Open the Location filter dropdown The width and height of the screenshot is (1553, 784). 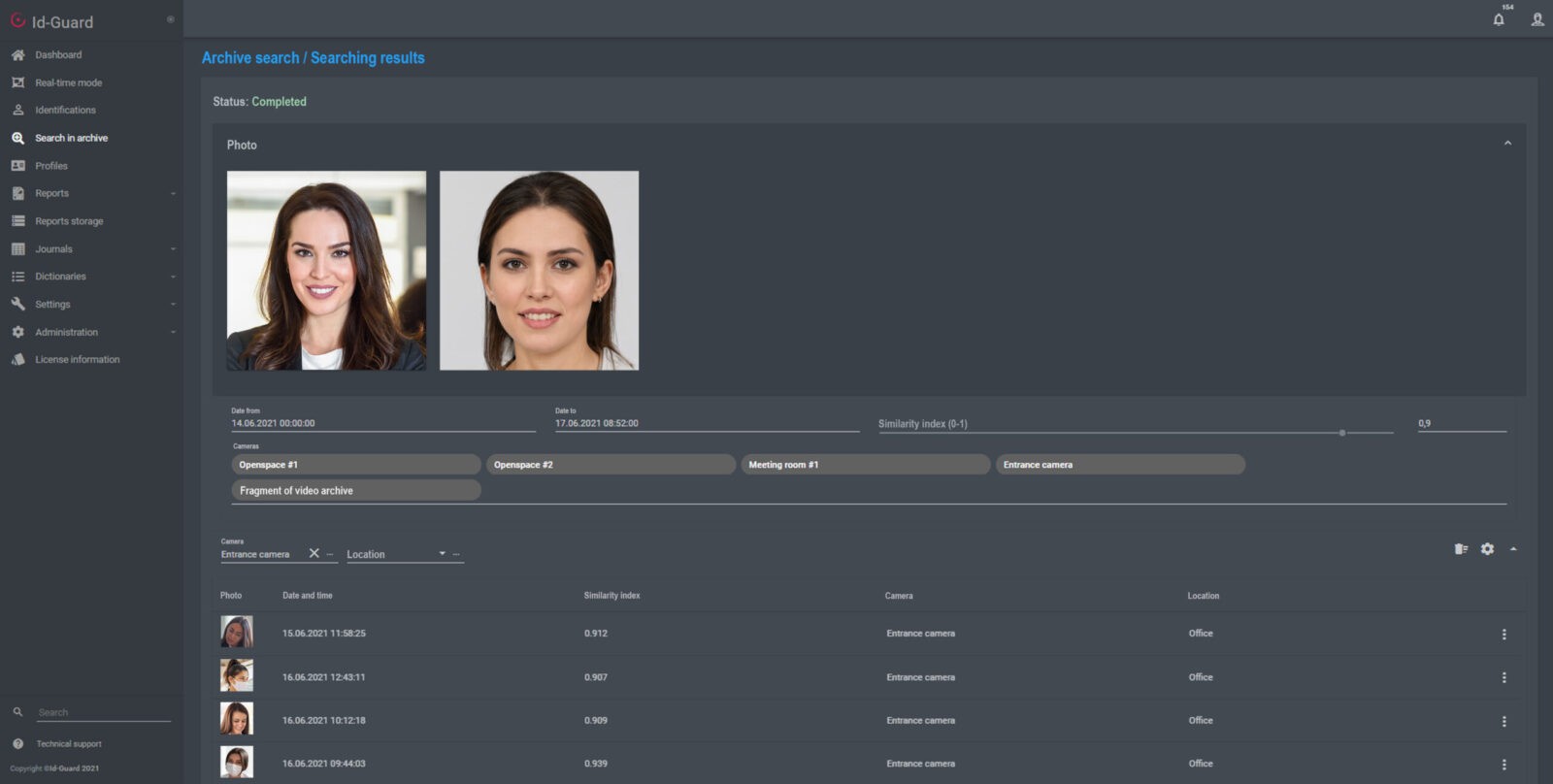(x=442, y=554)
